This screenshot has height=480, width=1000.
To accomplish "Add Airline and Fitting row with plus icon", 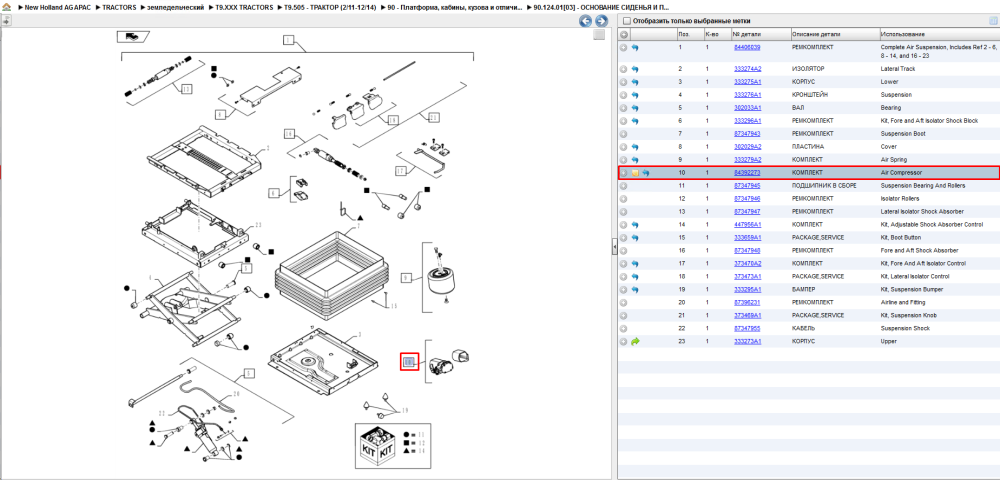I will [x=624, y=303].
